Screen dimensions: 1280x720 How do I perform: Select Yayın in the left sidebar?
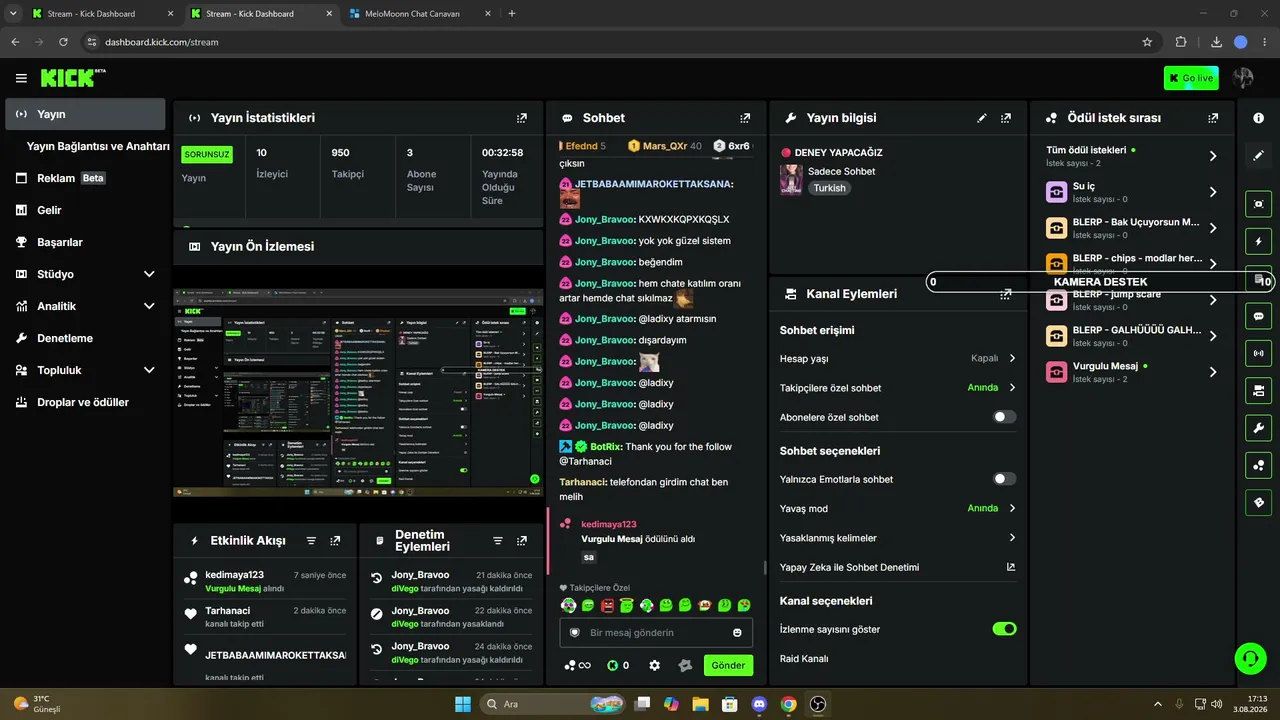tap(85, 114)
